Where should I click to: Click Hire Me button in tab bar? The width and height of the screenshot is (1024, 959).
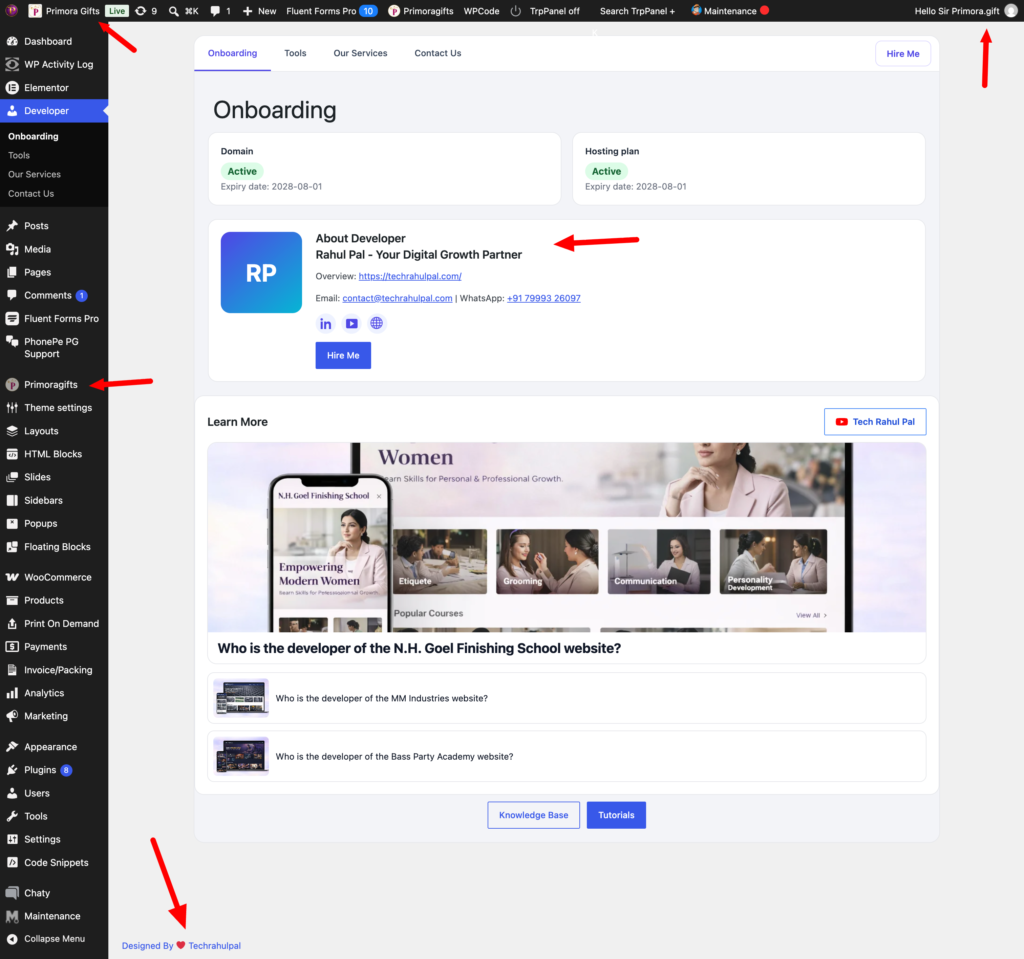coord(903,54)
